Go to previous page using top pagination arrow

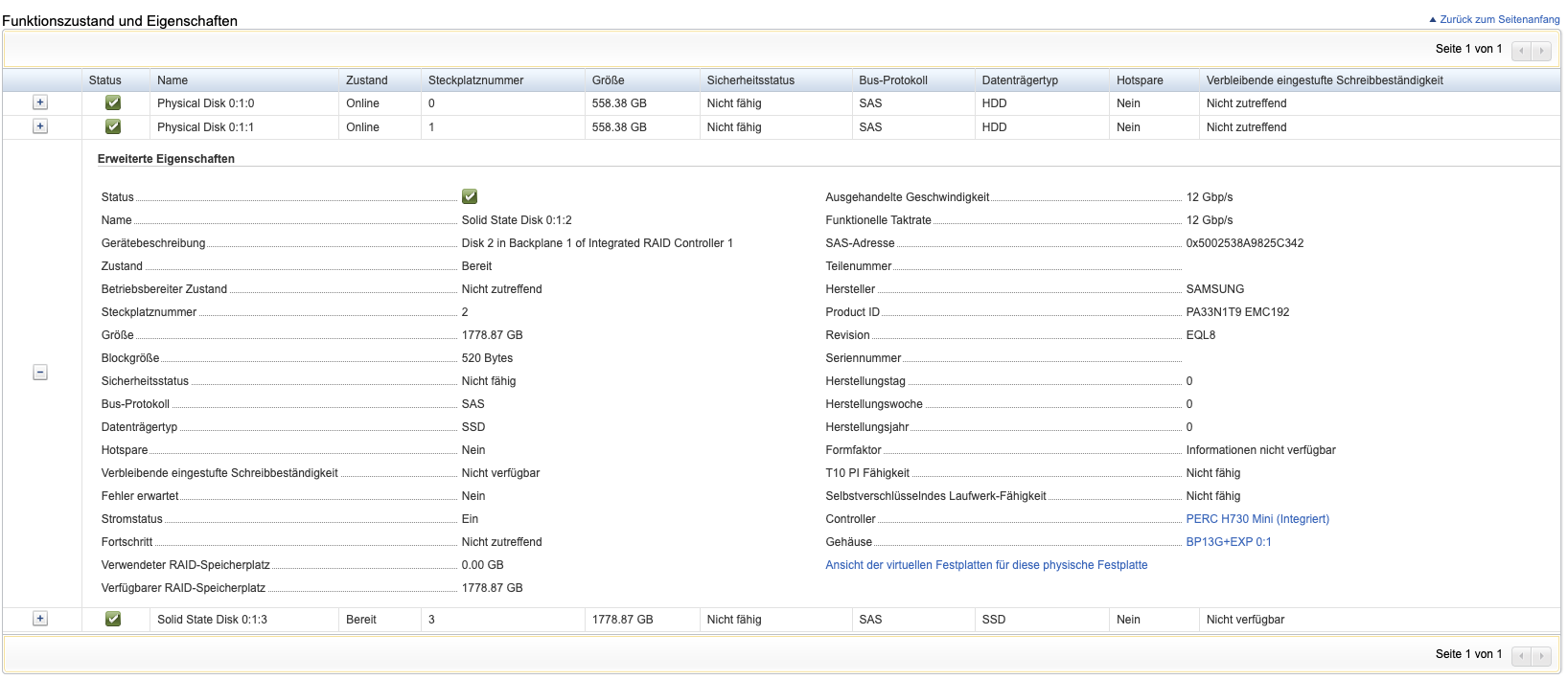(1521, 50)
